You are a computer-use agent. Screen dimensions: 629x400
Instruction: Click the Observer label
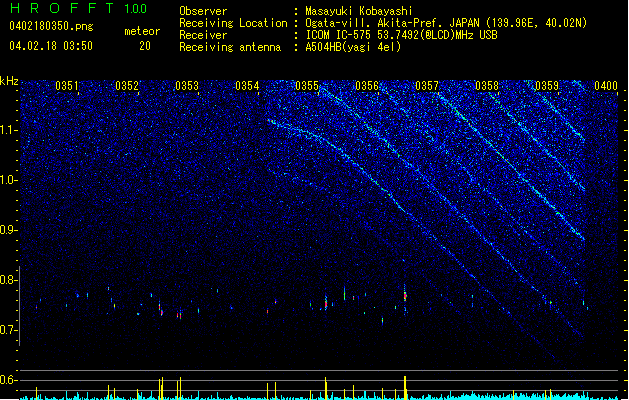point(203,11)
